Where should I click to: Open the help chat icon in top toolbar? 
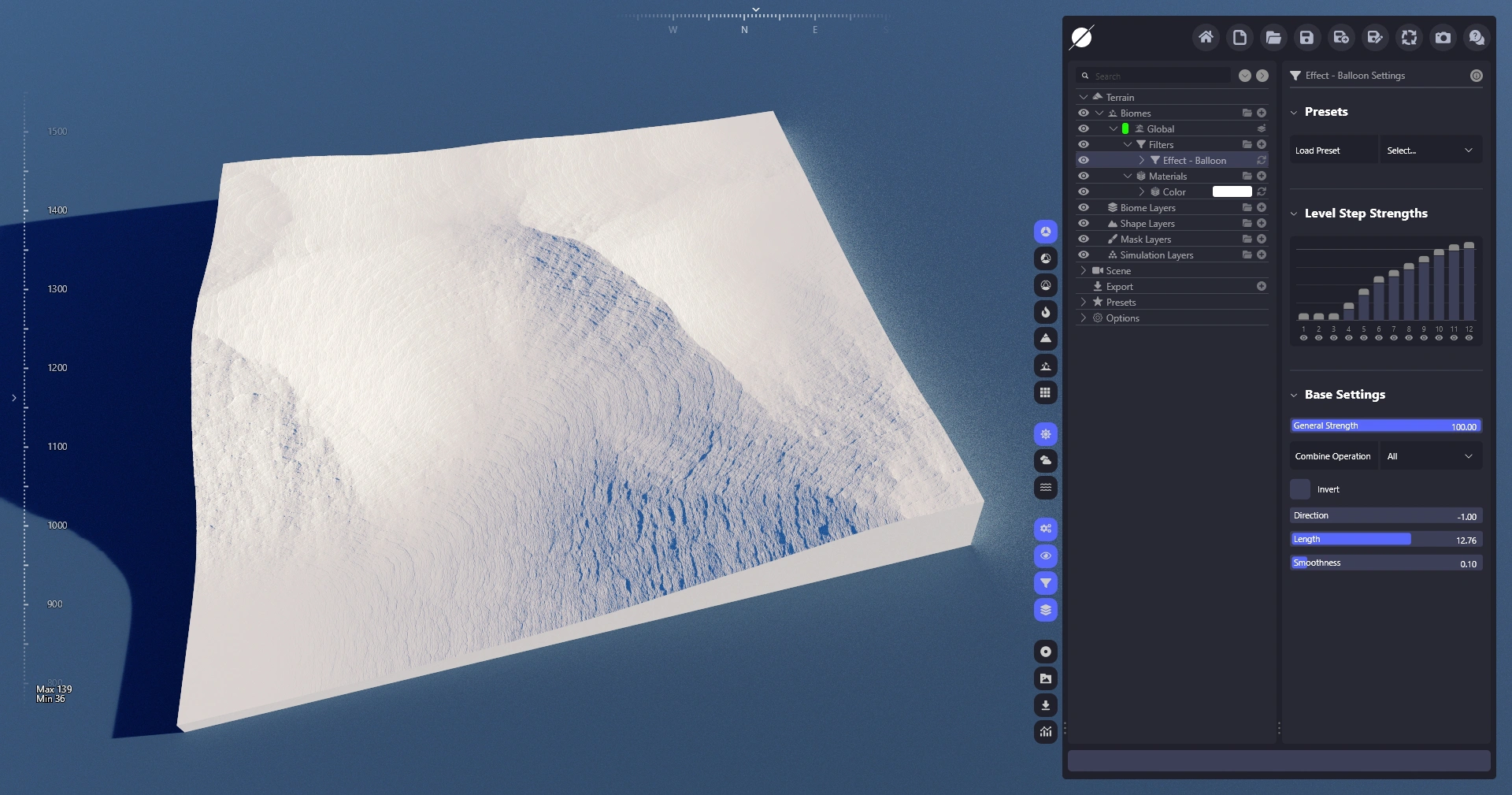[1477, 37]
